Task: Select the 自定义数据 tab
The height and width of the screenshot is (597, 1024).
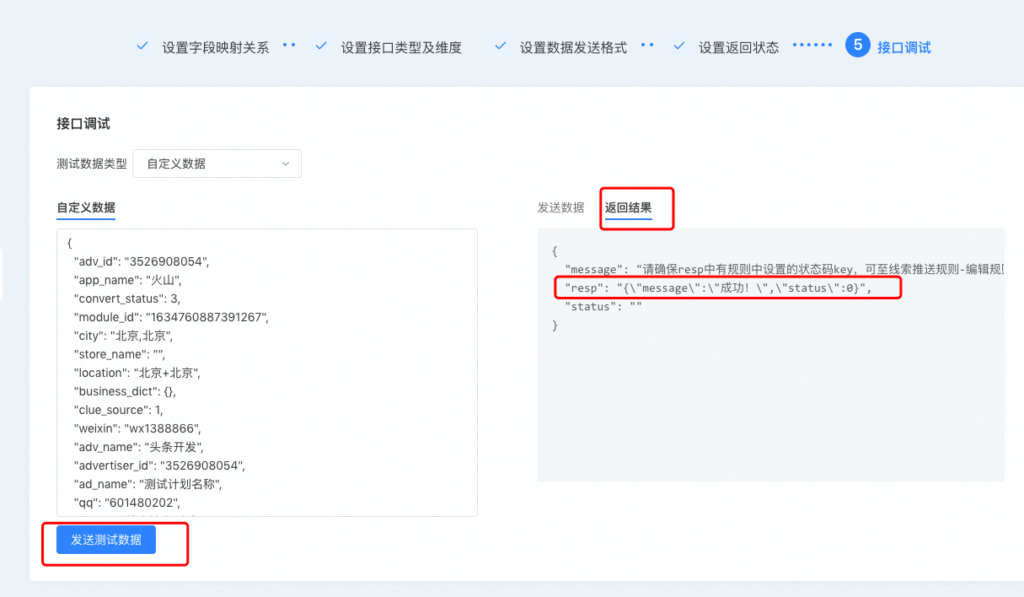Action: click(86, 208)
